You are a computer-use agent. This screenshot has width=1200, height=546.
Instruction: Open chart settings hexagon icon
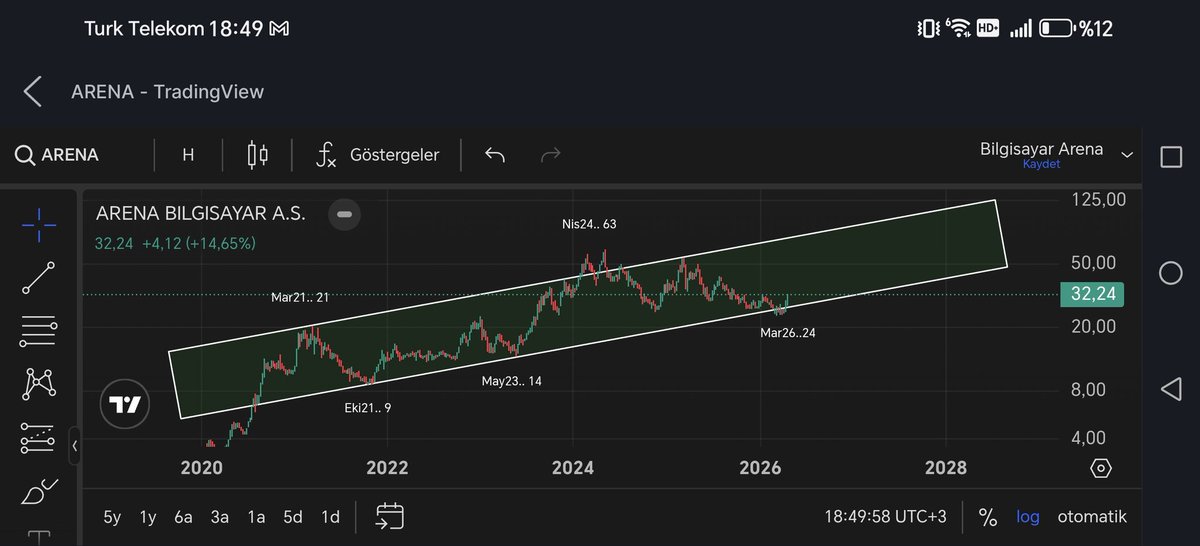point(1101,468)
